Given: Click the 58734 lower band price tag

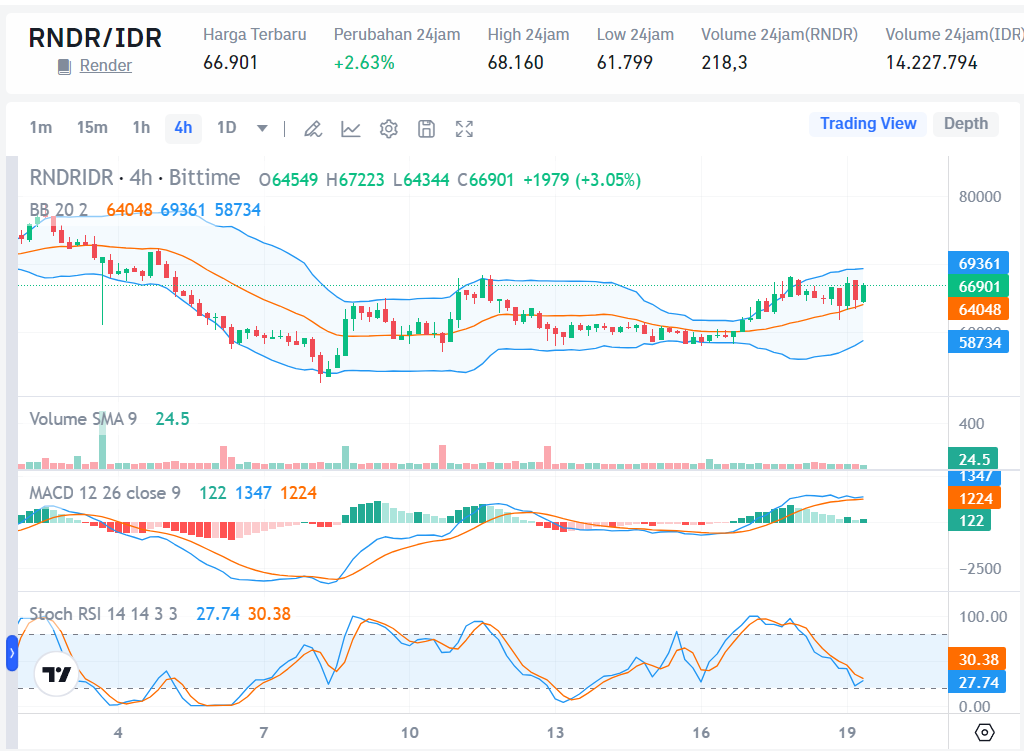Looking at the screenshot, I should click(x=978, y=342).
